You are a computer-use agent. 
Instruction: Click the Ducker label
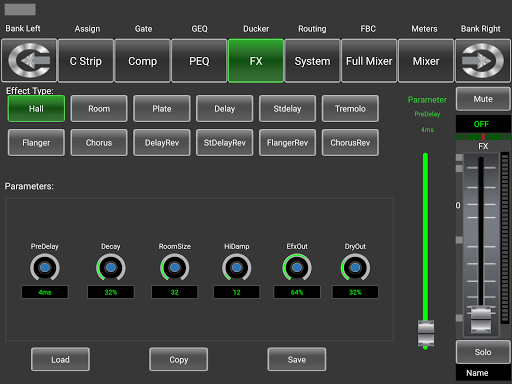[256, 29]
